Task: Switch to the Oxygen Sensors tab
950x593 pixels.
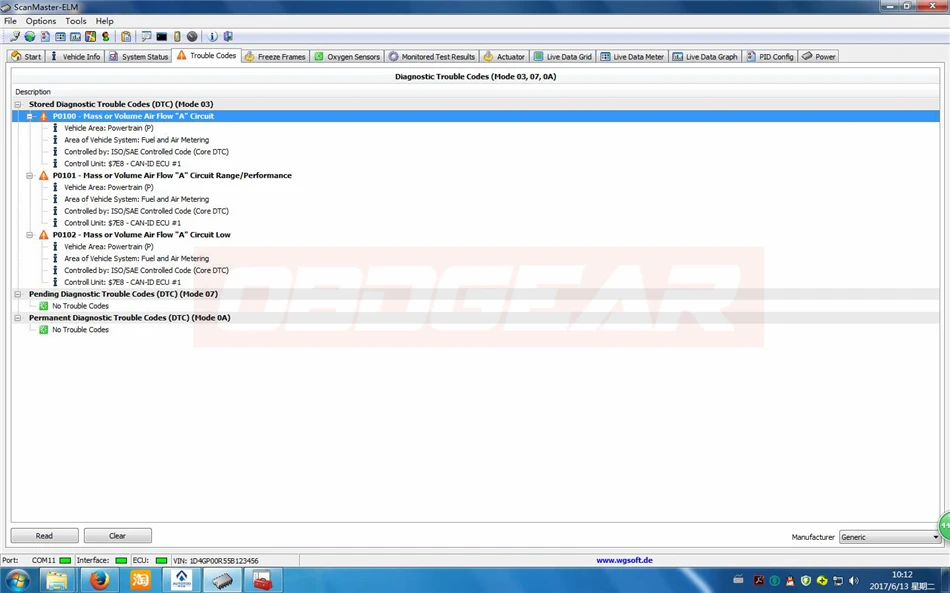Action: pyautogui.click(x=347, y=56)
